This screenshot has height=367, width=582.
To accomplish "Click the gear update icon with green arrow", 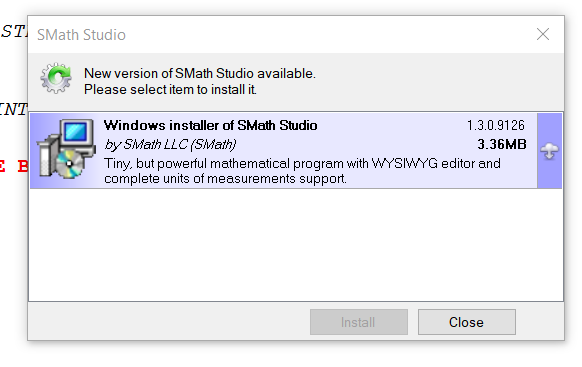I will click(56, 78).
